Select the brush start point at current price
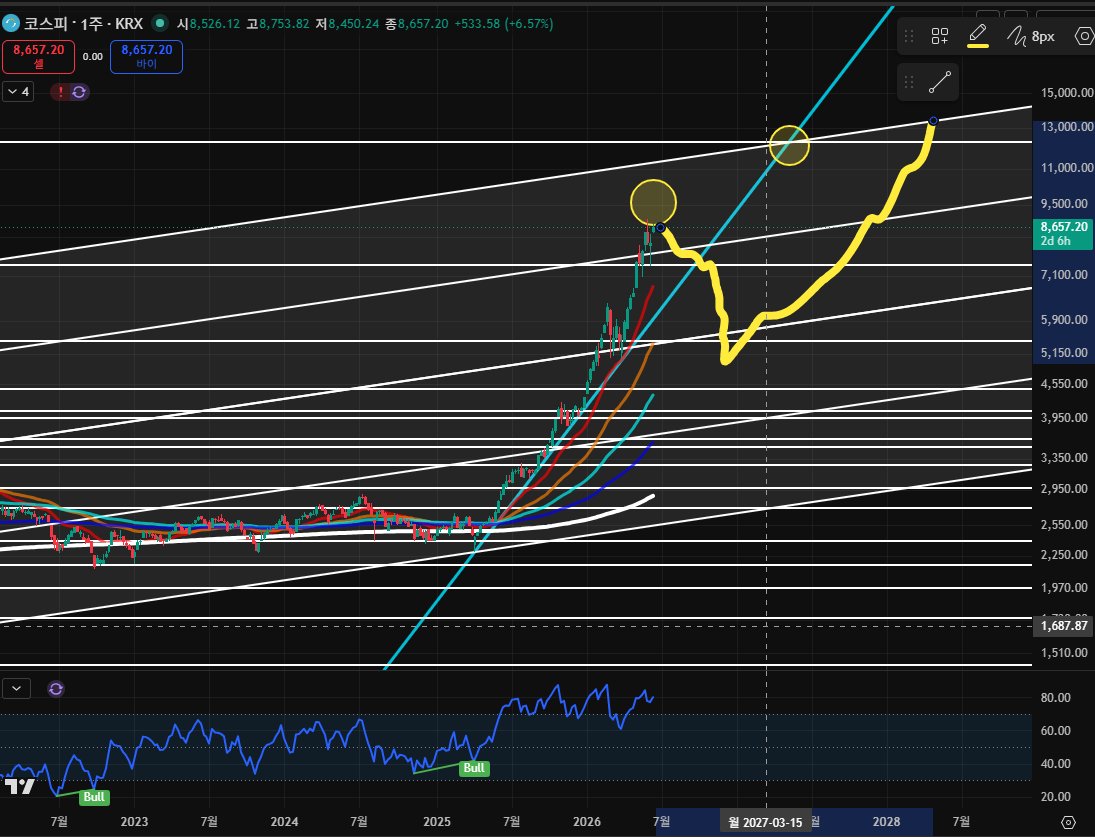Viewport: 1095px width, 837px height. [660, 228]
